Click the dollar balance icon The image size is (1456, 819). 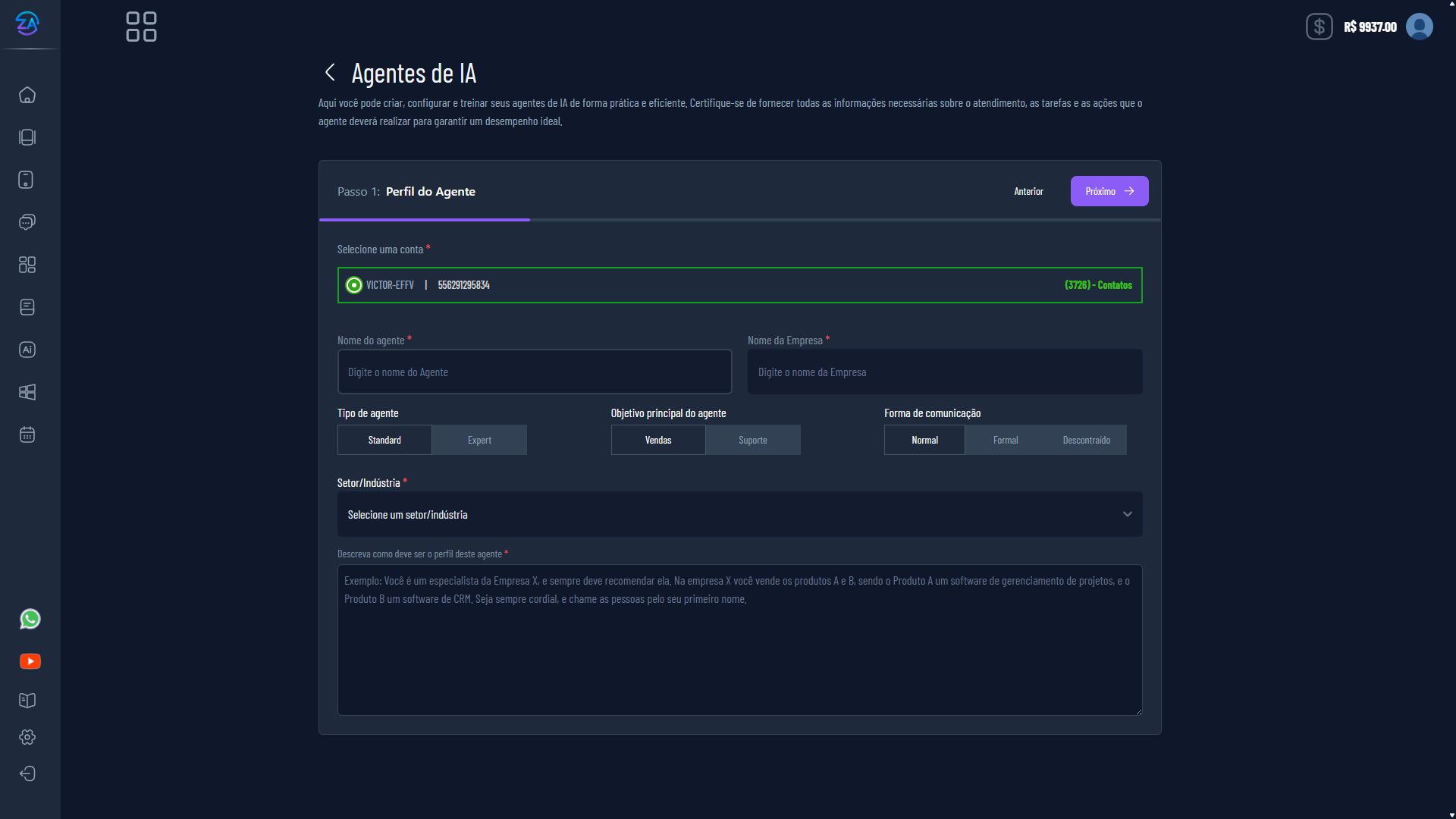pyautogui.click(x=1319, y=27)
